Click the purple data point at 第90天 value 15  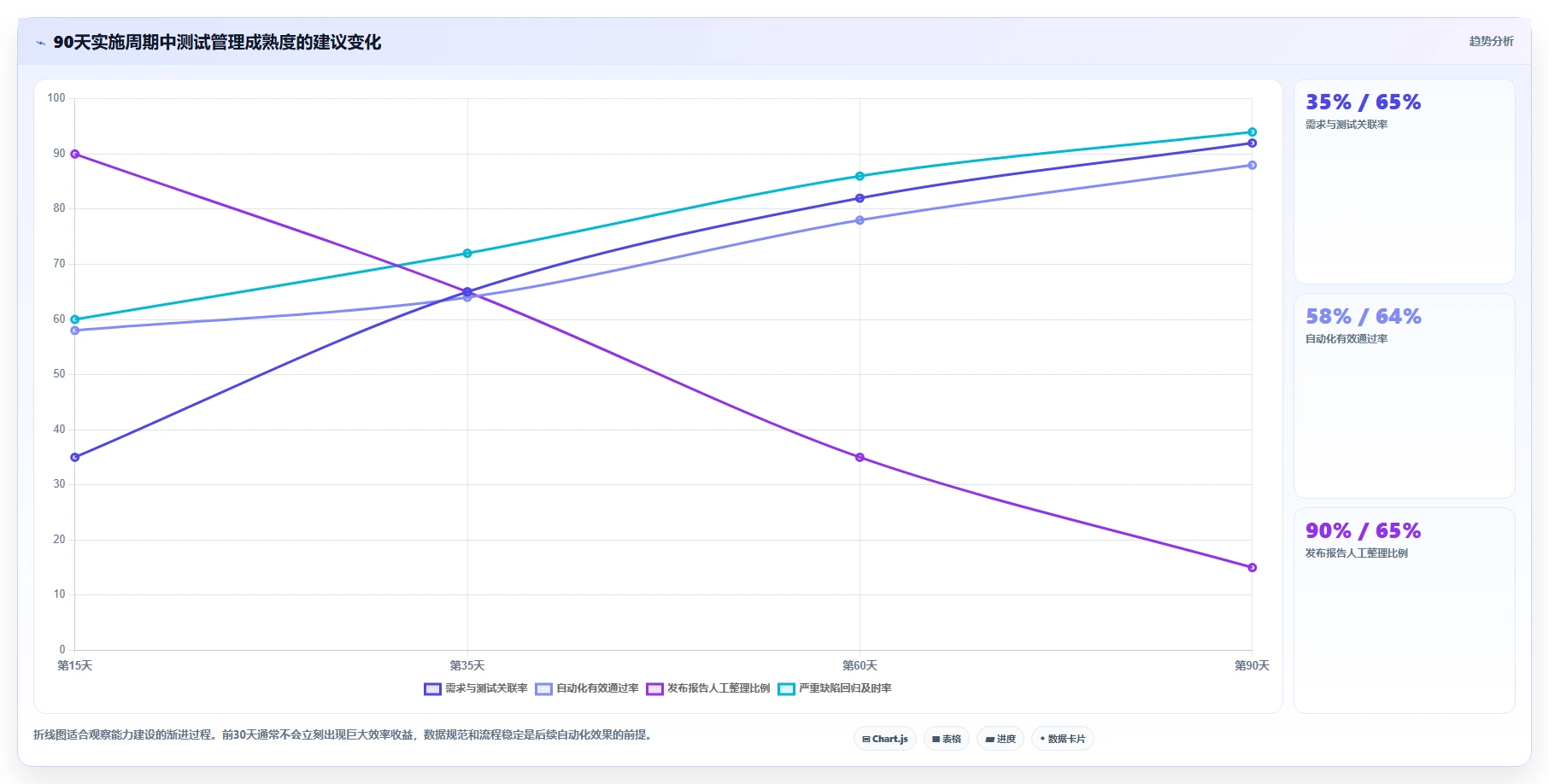(1253, 568)
